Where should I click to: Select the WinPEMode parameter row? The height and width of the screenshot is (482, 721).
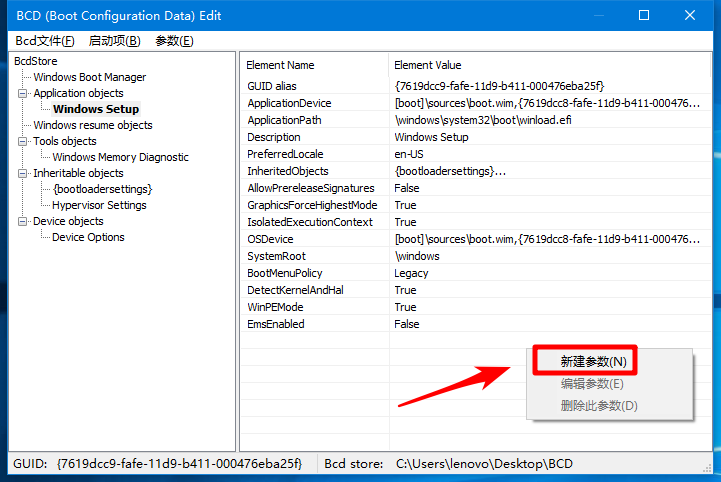[x=275, y=307]
